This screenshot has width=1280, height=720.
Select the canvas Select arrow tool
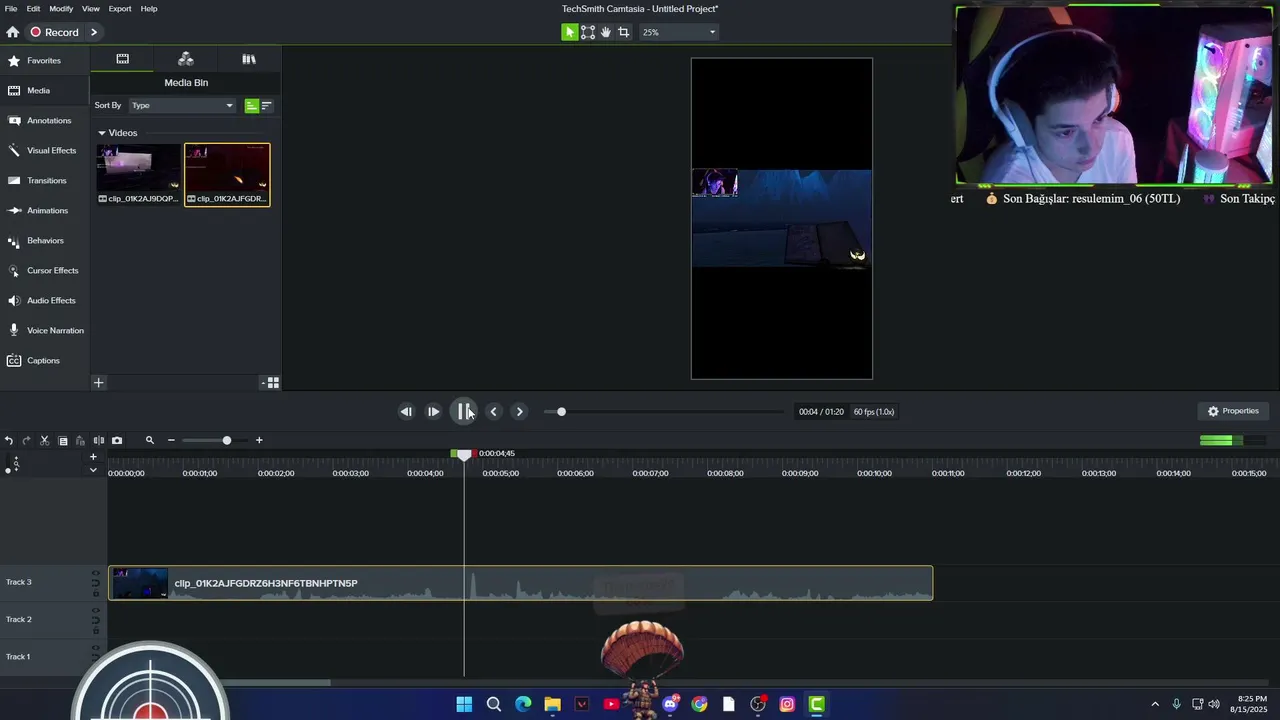click(x=570, y=32)
